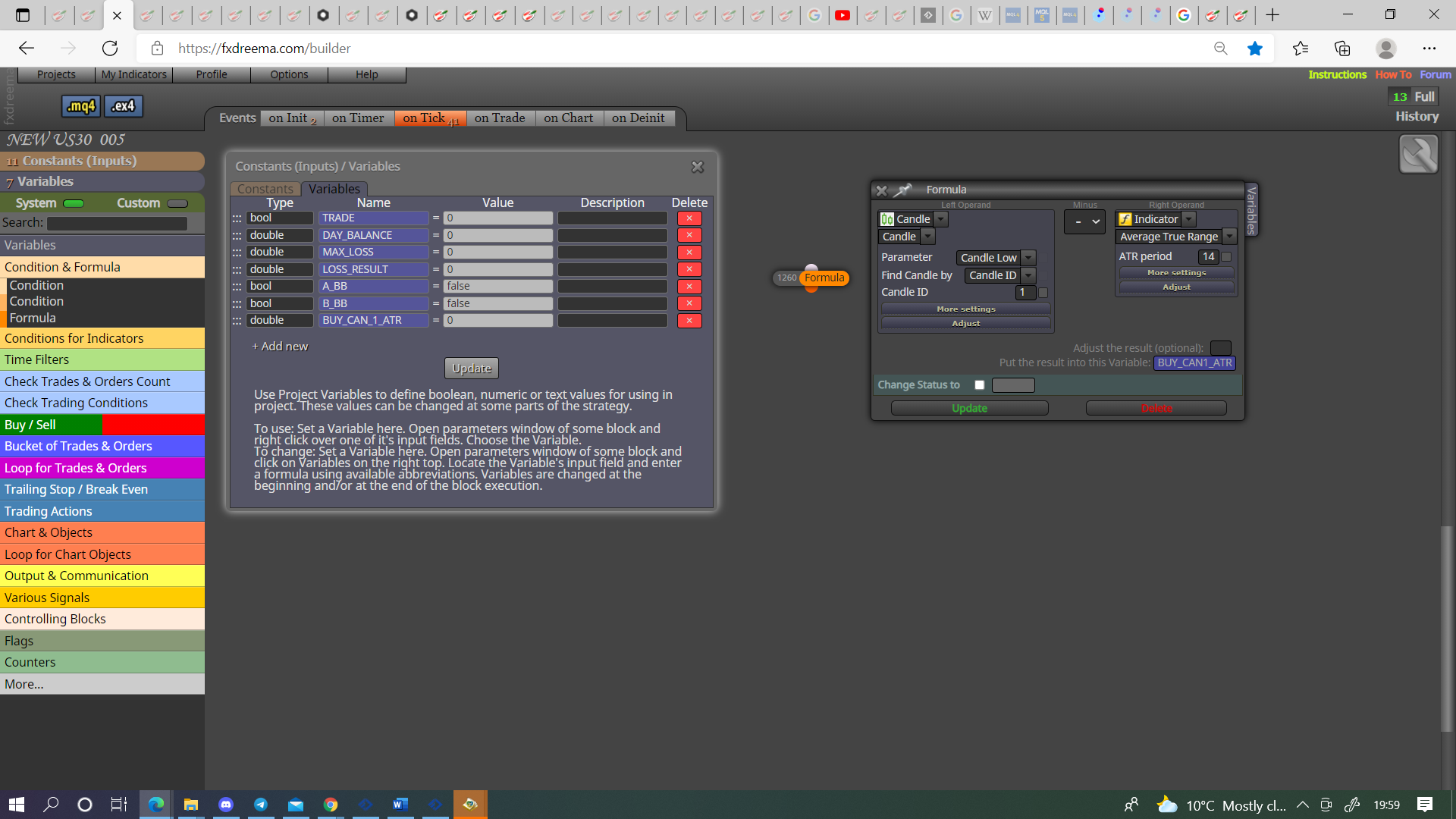Viewport: 1456px width, 819px height.
Task: Open the browser zoom indicator icon
Action: 1221,49
